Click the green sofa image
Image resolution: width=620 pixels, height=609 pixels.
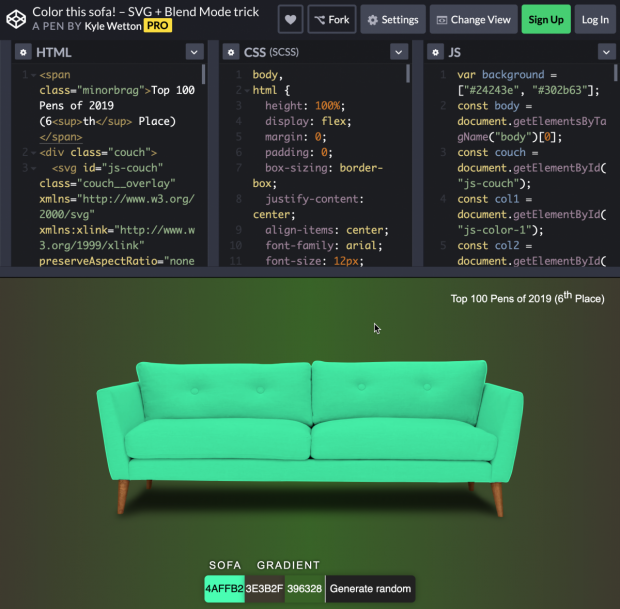310,438
